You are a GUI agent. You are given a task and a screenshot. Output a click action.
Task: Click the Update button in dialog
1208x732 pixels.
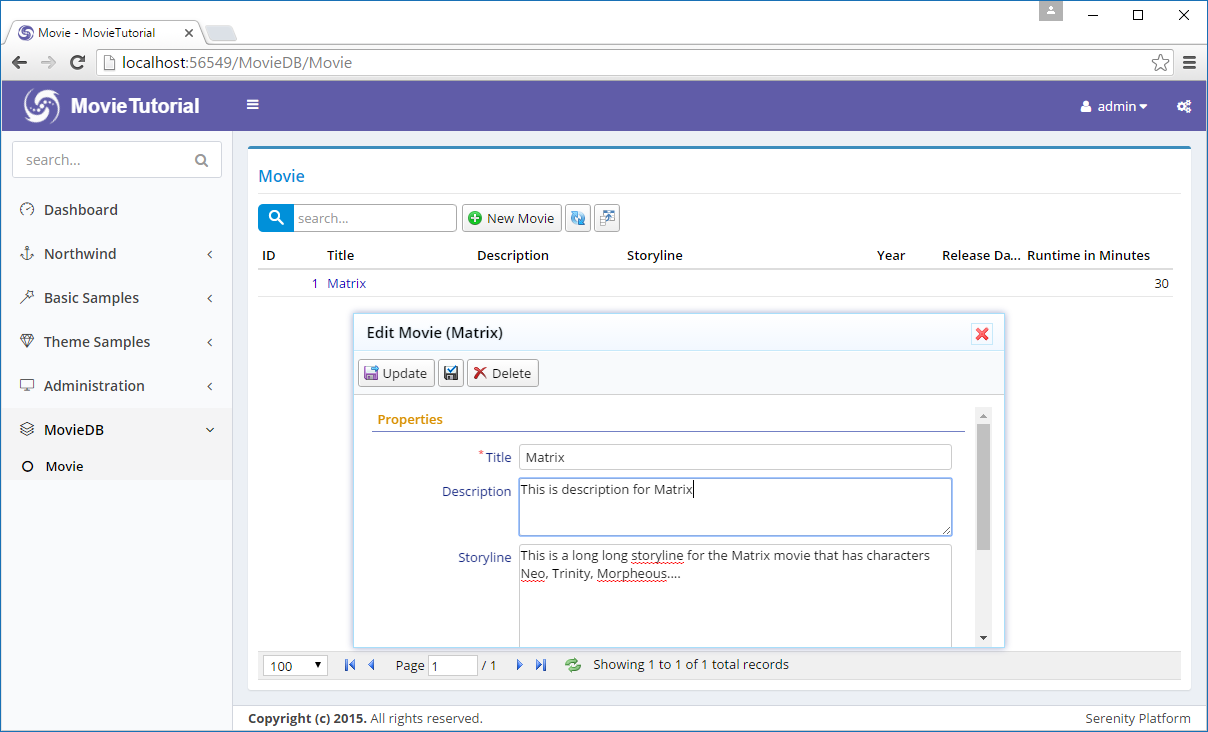[x=396, y=373]
